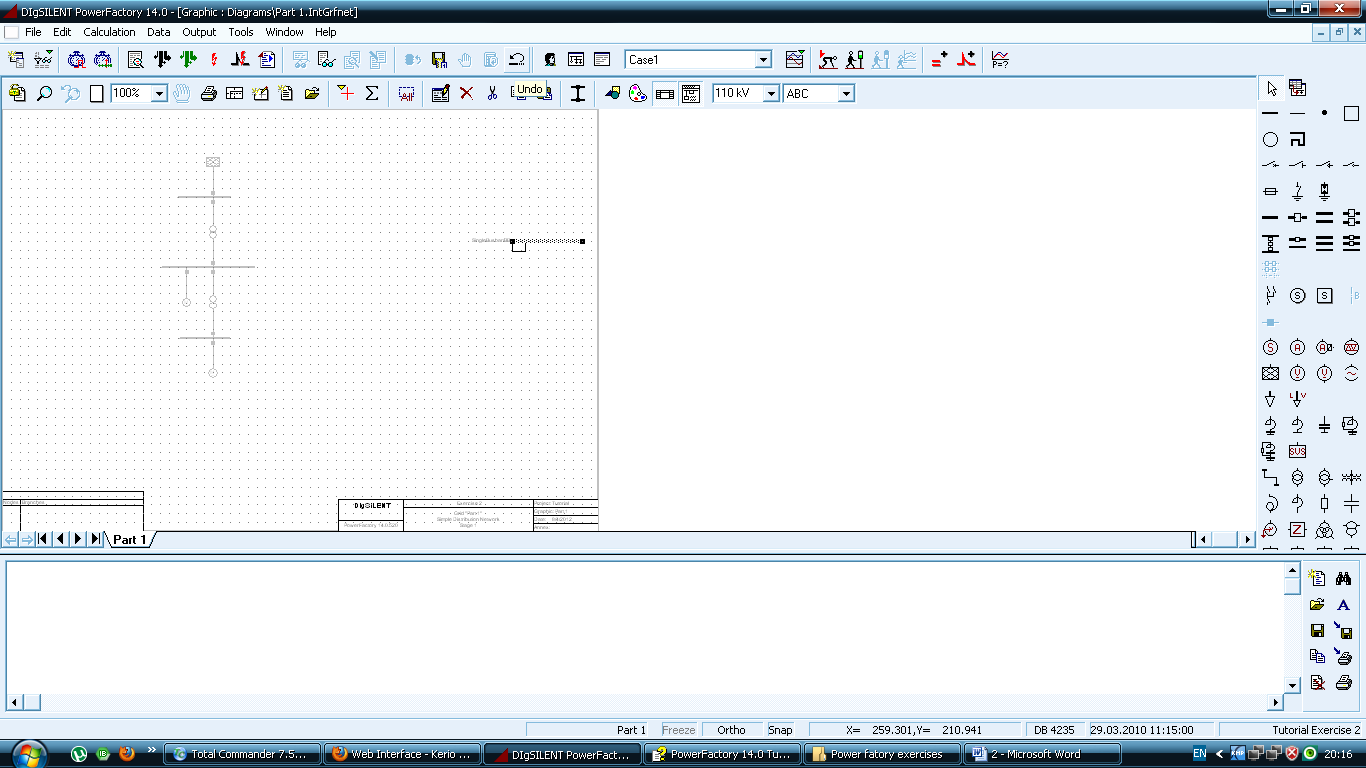The height and width of the screenshot is (768, 1366).
Task: Click the Undo toolbar icon
Action: 517,60
